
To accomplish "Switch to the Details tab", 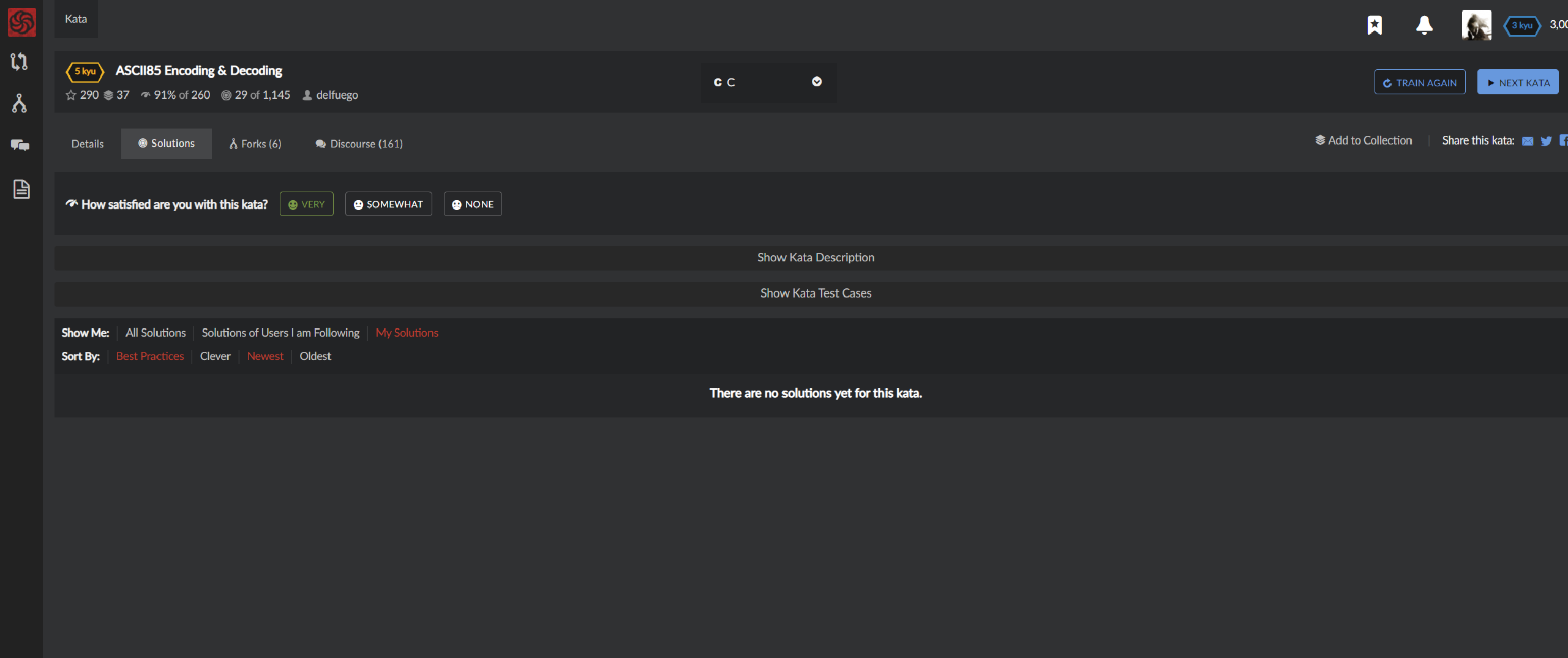I will click(x=87, y=143).
